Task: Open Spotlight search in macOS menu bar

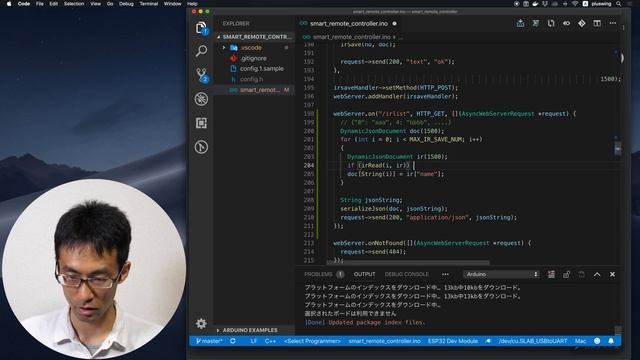Action: point(619,4)
